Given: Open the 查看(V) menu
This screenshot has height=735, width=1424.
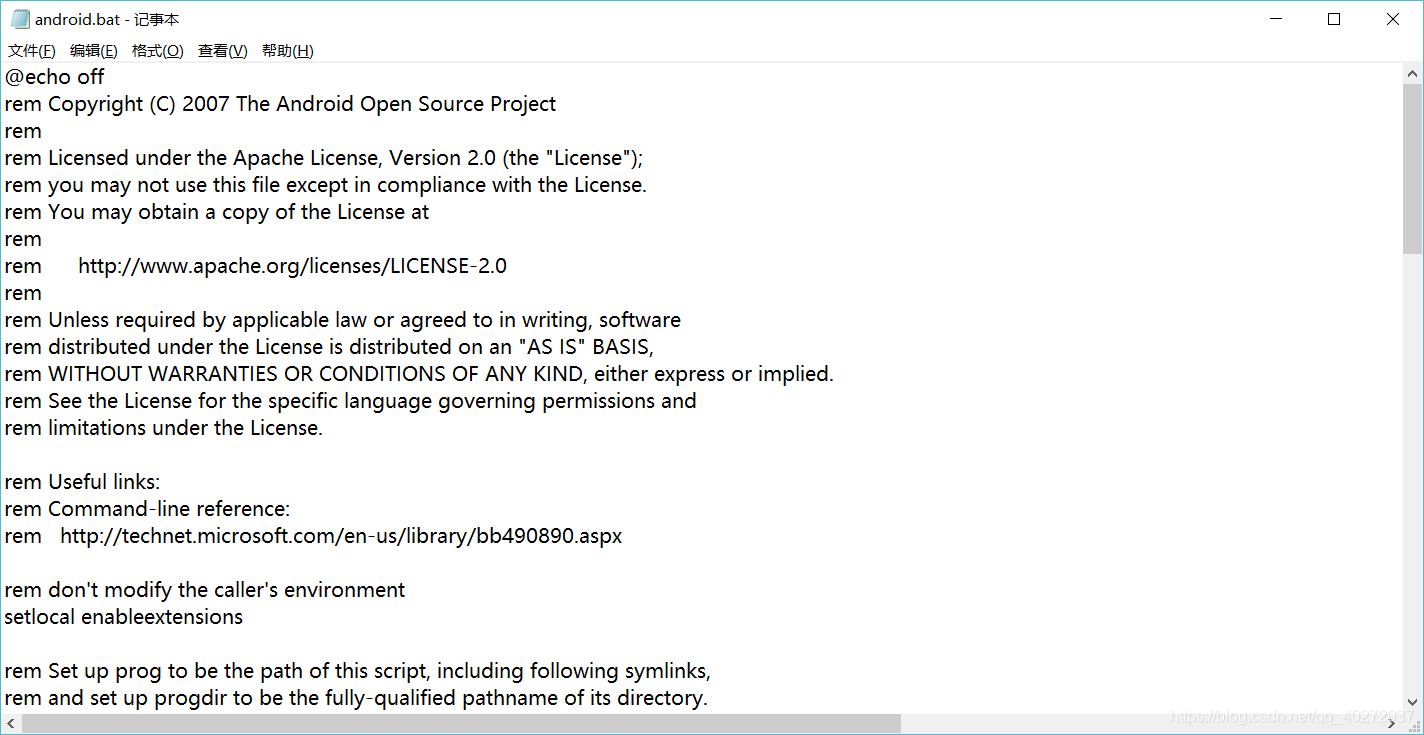Looking at the screenshot, I should pos(223,51).
